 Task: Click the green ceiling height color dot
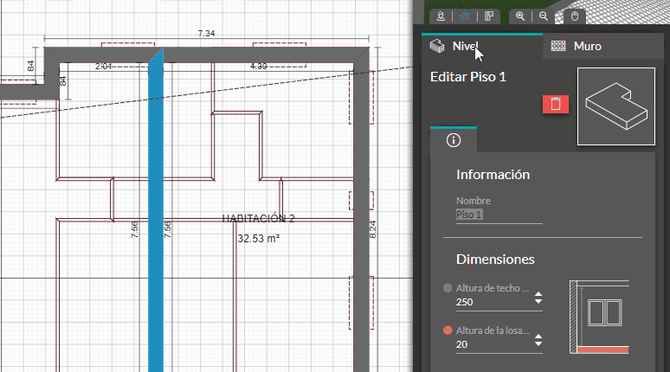click(447, 288)
